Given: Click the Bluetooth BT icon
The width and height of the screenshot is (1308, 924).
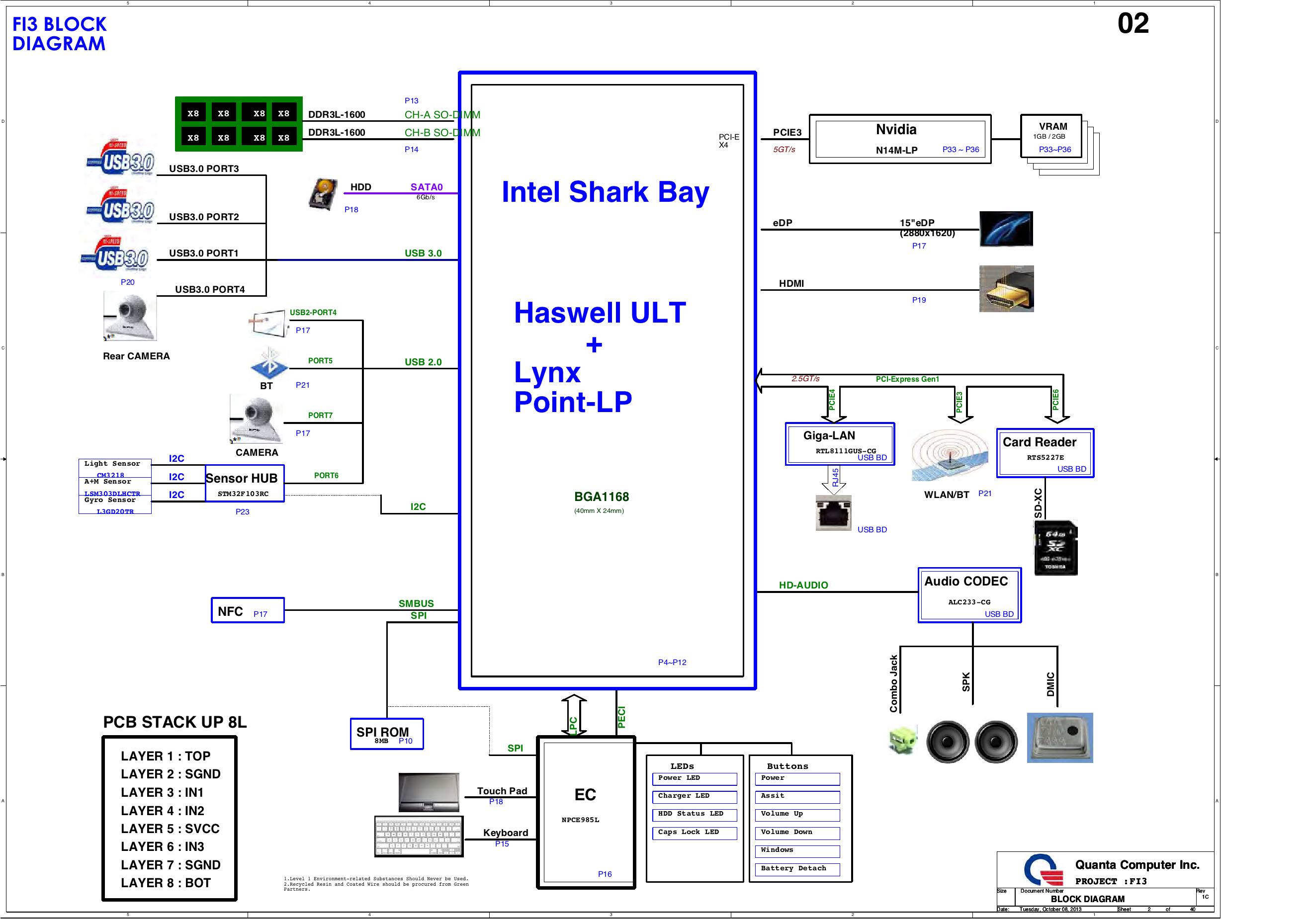Looking at the screenshot, I should pyautogui.click(x=269, y=363).
